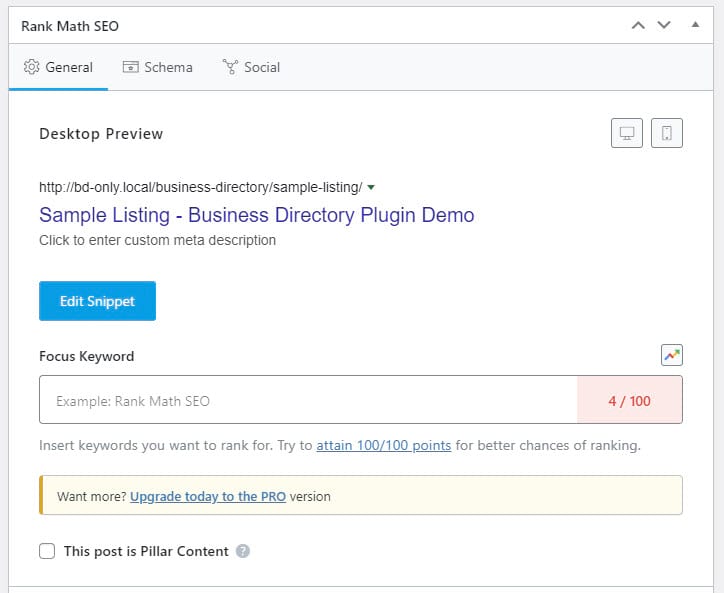Enable This post is Pillar Content checkbox
Screen dimensions: 724x593
tap(47, 551)
